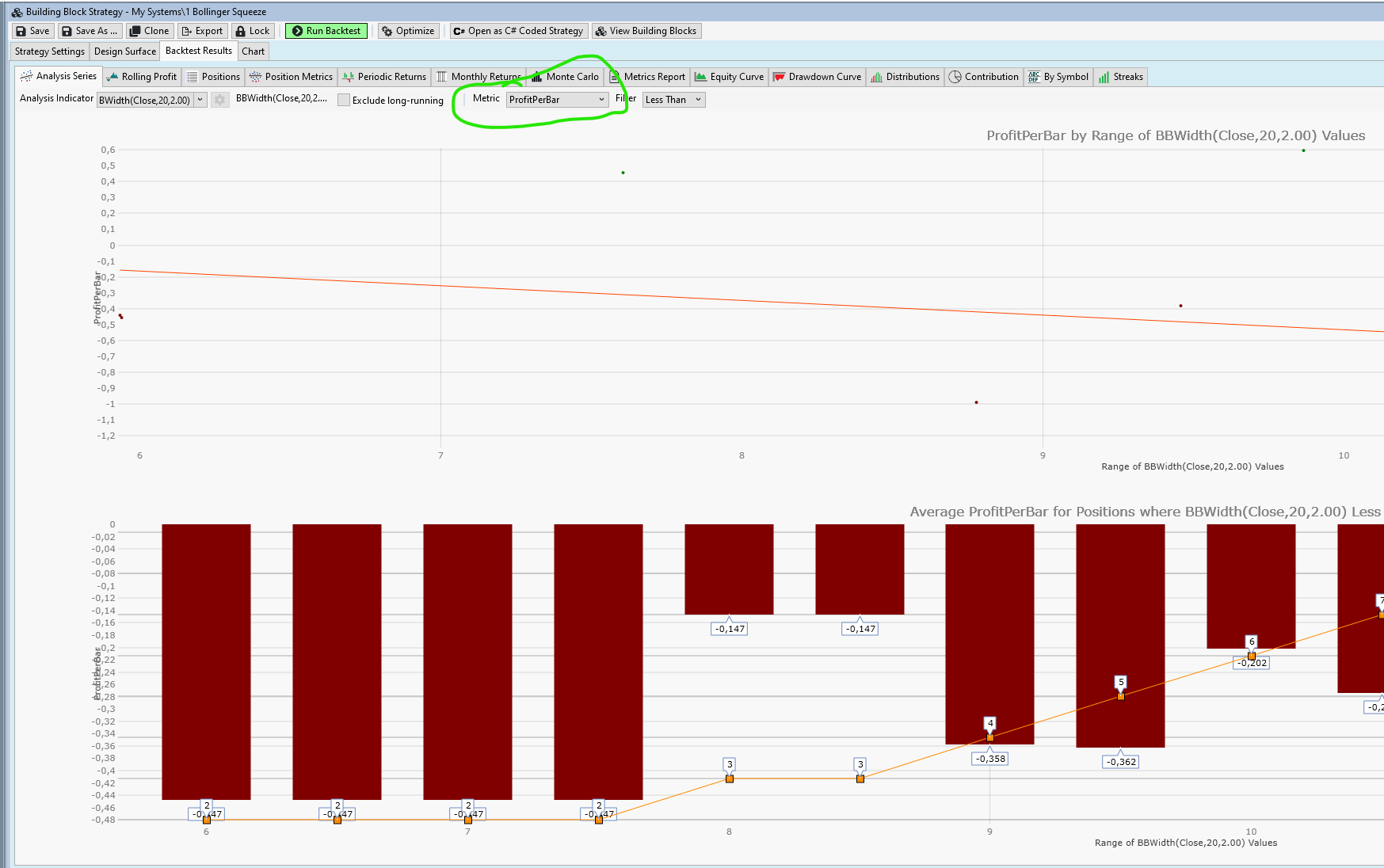Export the strategy via Export button

[202, 31]
